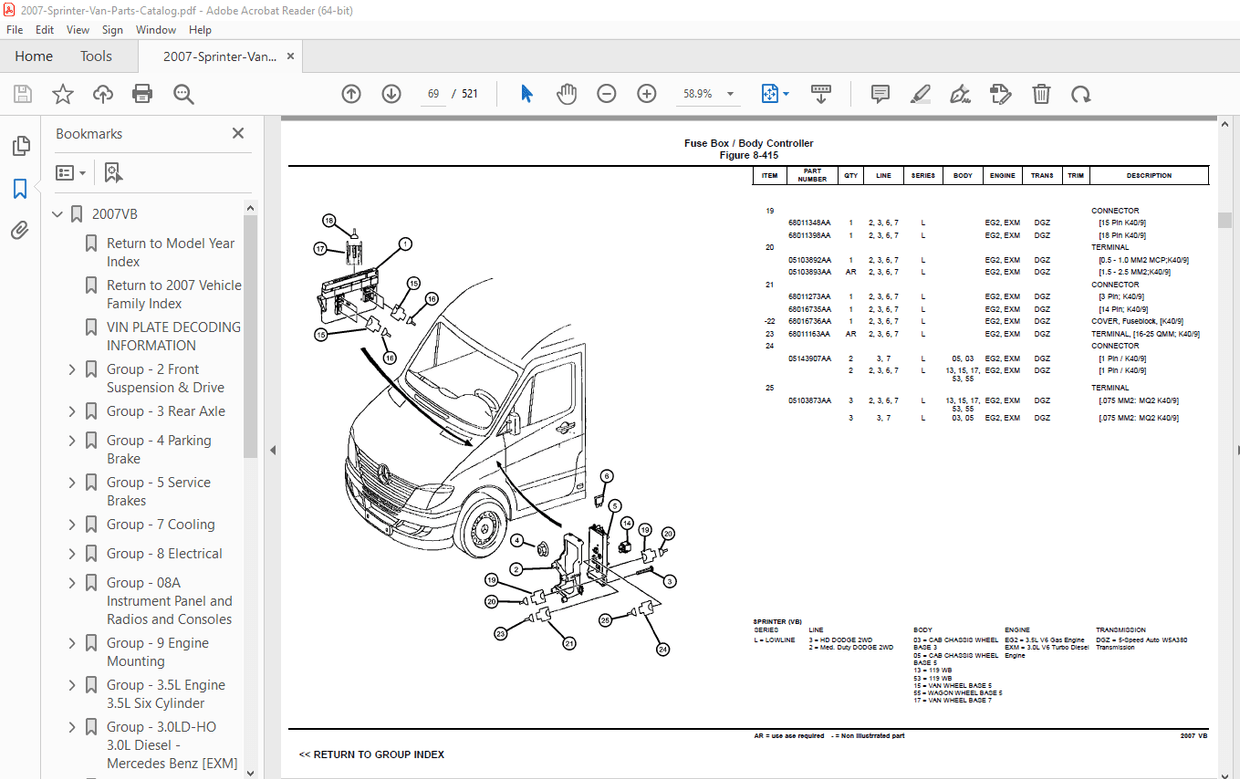Zoom out of the document
The width and height of the screenshot is (1240, 779).
[606, 93]
